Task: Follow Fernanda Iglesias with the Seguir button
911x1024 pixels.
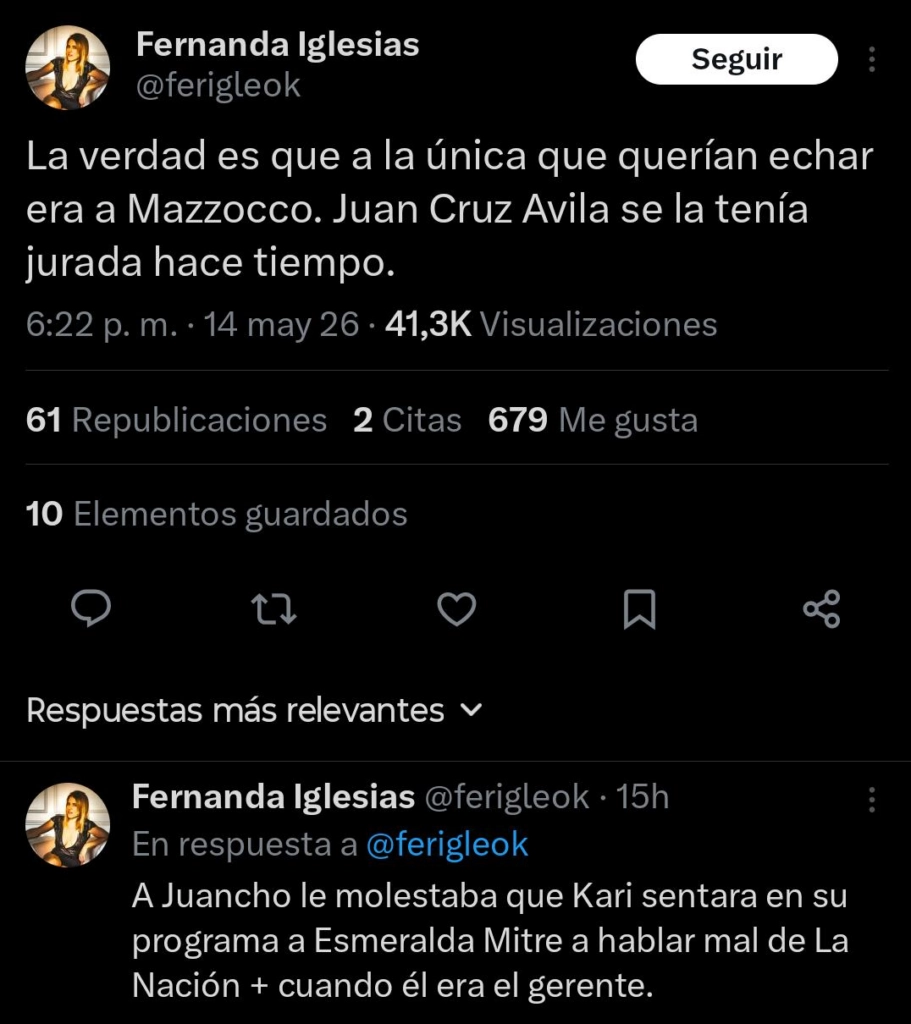Action: tap(737, 59)
